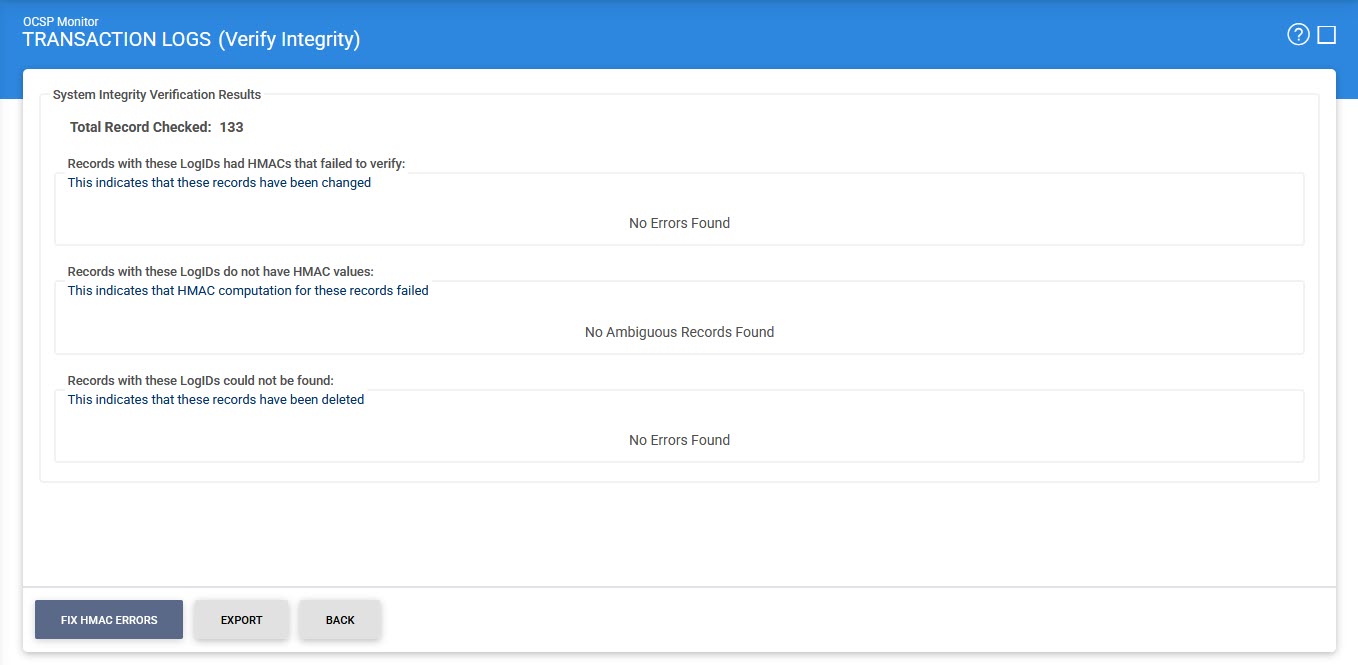Click No Errors Found under changed records
The image size is (1358, 665).
(679, 223)
